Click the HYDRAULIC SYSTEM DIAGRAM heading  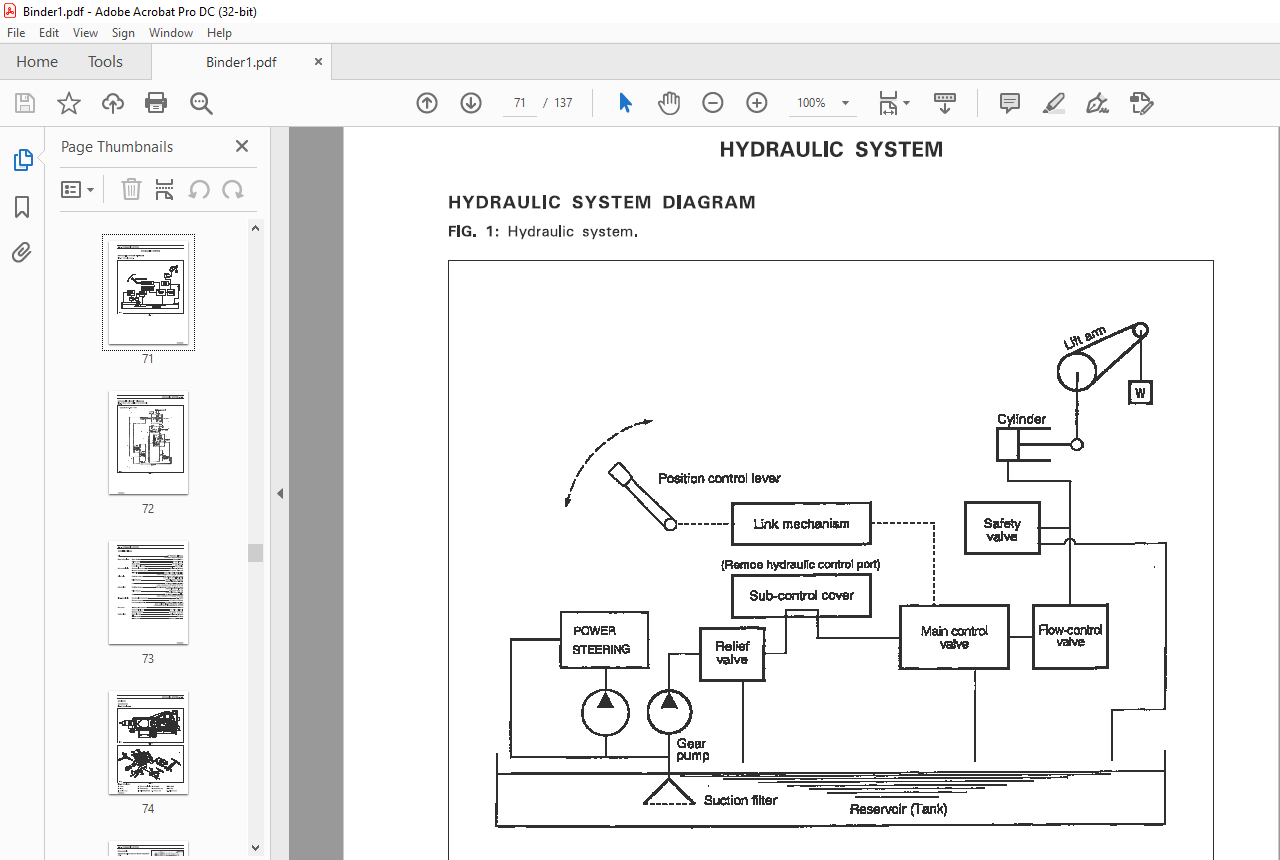click(x=602, y=202)
